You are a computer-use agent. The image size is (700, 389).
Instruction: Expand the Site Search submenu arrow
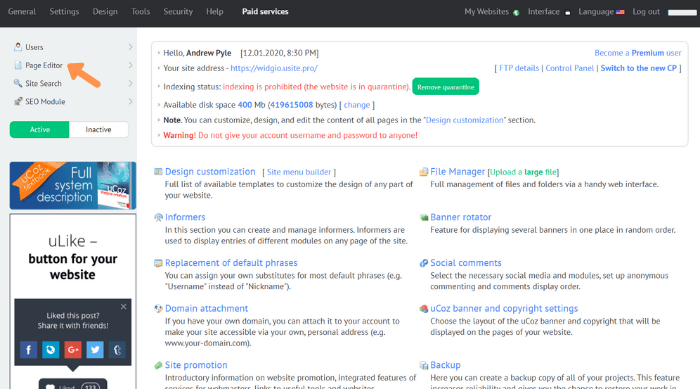[130, 83]
